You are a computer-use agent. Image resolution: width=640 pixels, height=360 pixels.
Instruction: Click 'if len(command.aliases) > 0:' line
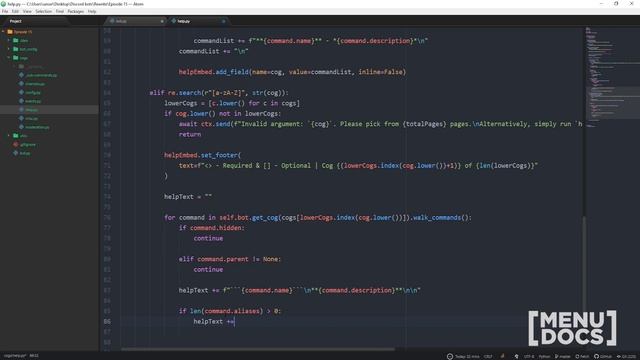230,311
